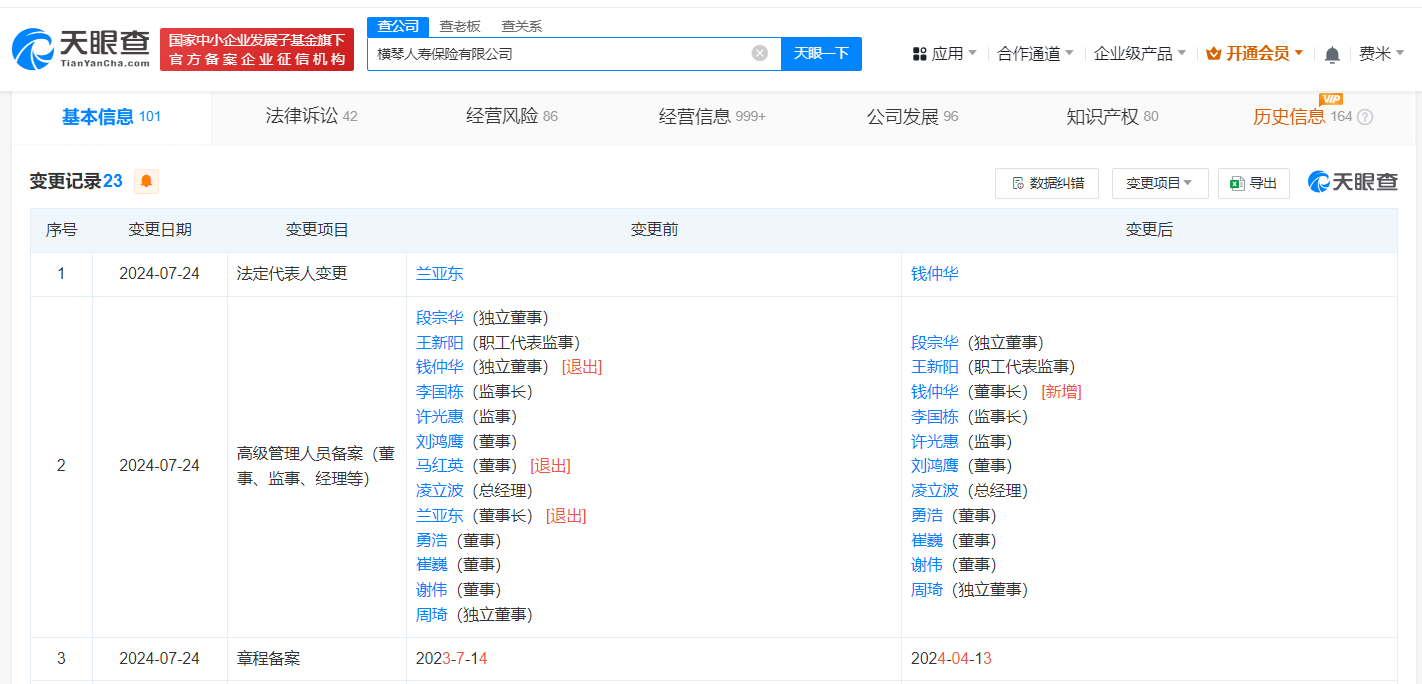Image resolution: width=1422 pixels, height=684 pixels.
Task: Click the 数据纠错 correction icon button
Action: [1046, 183]
